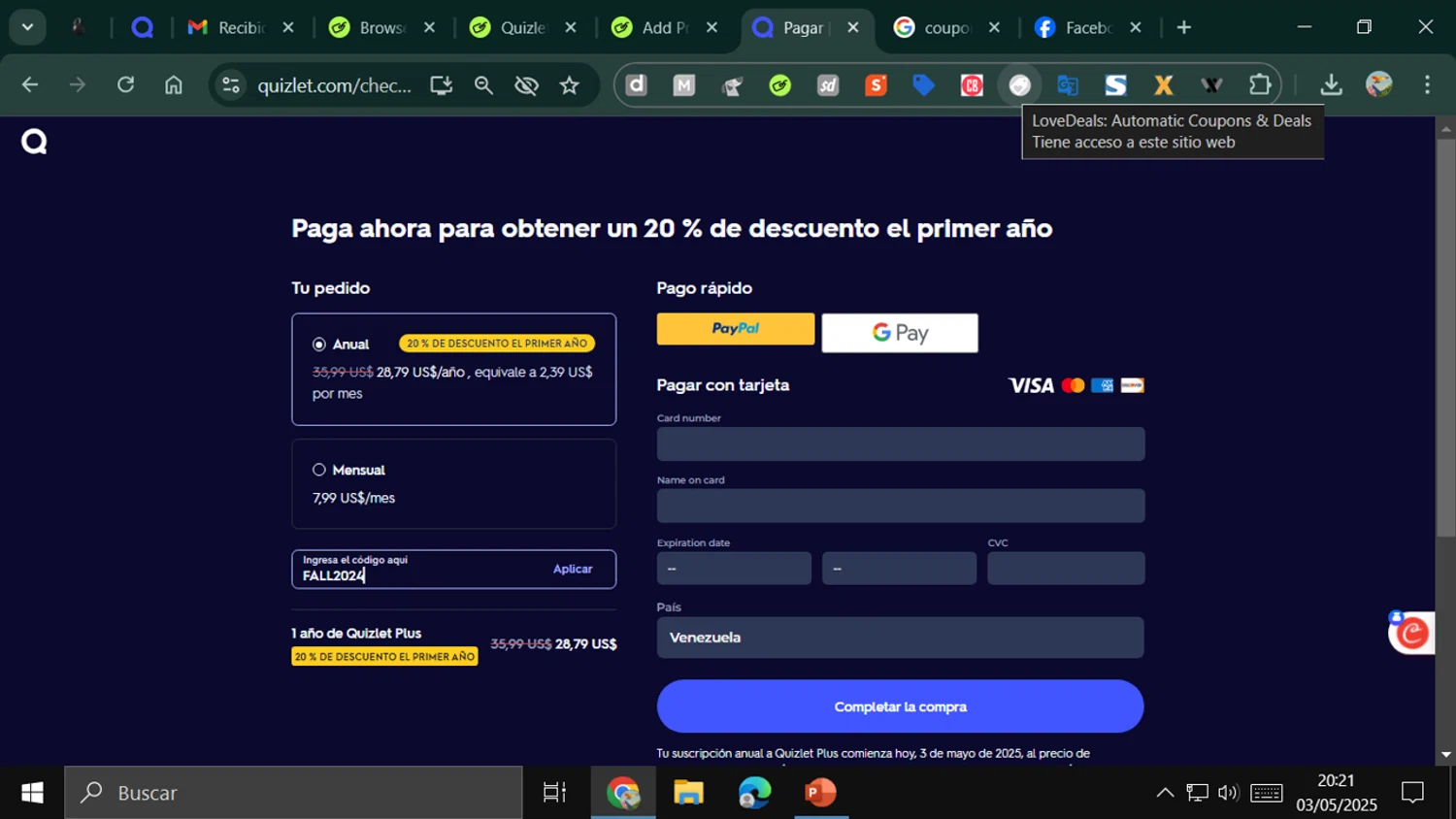Open the orange 'S' extension icon
This screenshot has height=819, width=1456.
coord(876,85)
